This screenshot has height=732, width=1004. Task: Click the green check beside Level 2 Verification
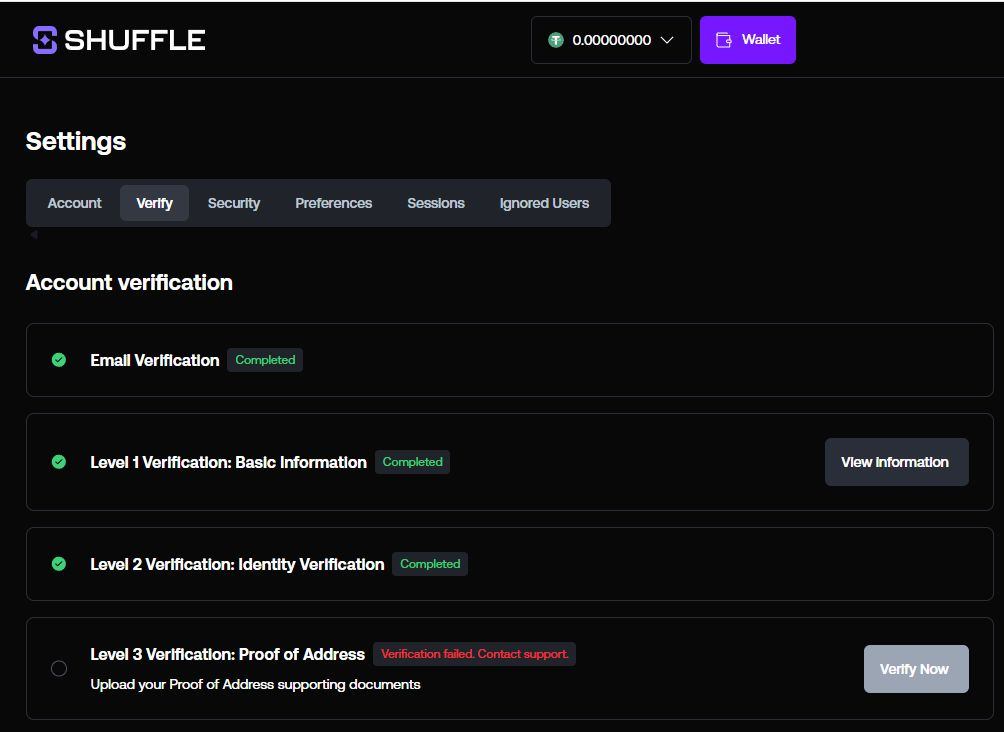59,564
